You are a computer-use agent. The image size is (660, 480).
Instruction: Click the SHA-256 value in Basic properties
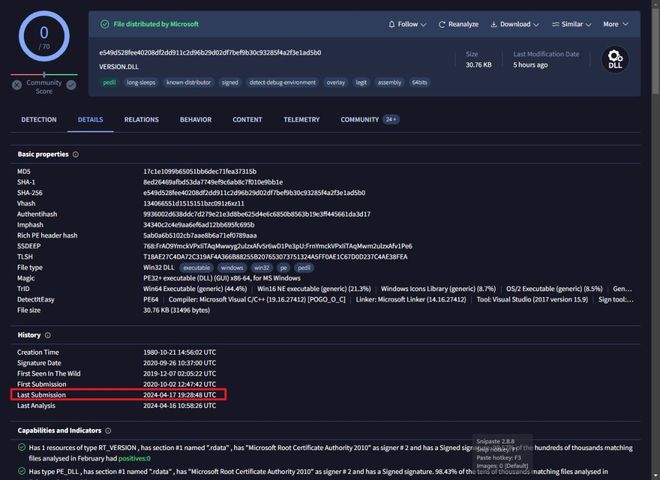pos(254,193)
